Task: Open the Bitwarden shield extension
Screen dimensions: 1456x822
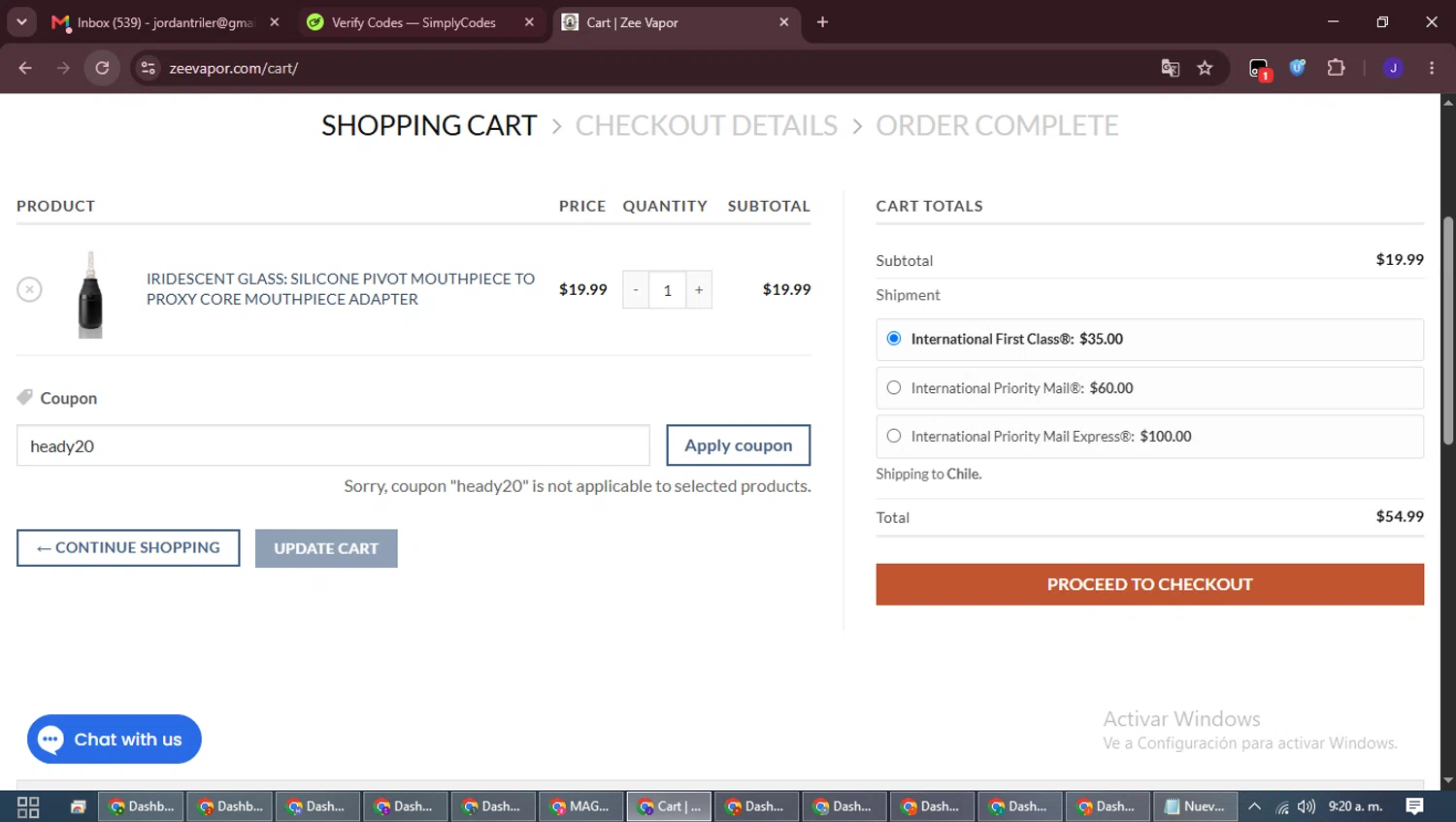Action: click(1297, 68)
